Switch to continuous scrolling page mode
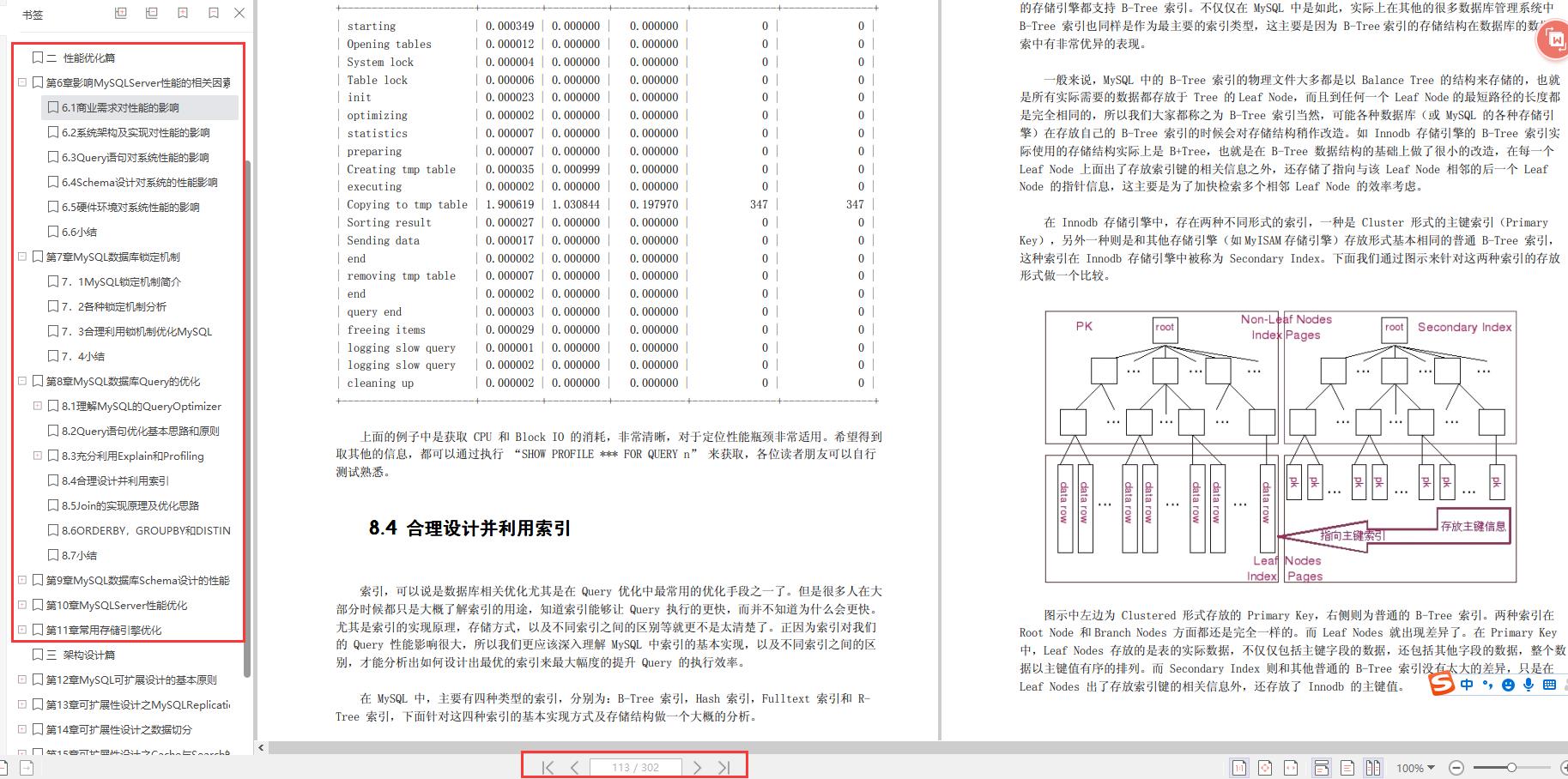 [1322, 768]
